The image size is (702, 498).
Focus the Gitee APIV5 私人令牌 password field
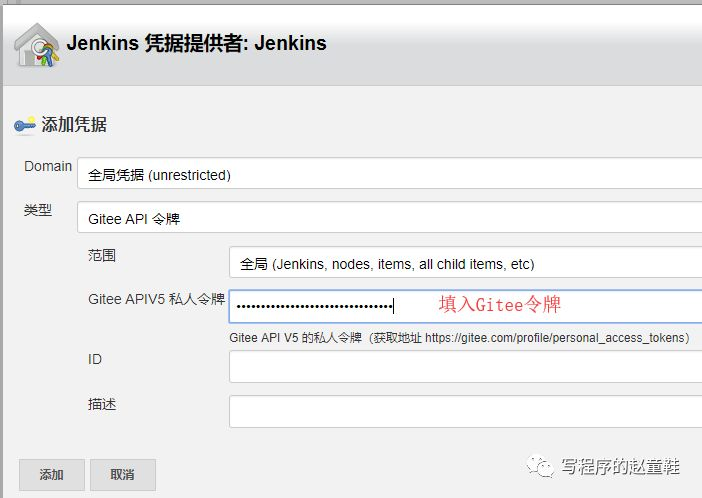(466, 306)
